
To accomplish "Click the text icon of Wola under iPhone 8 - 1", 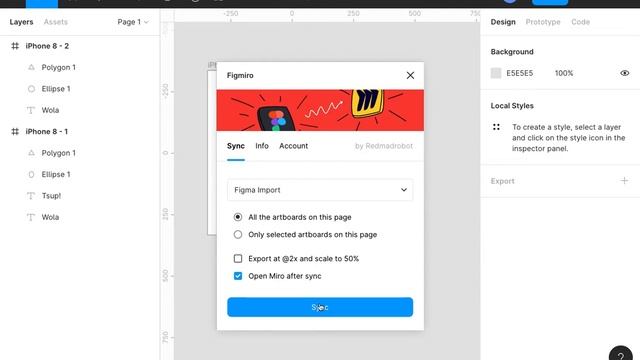I will point(31,217).
